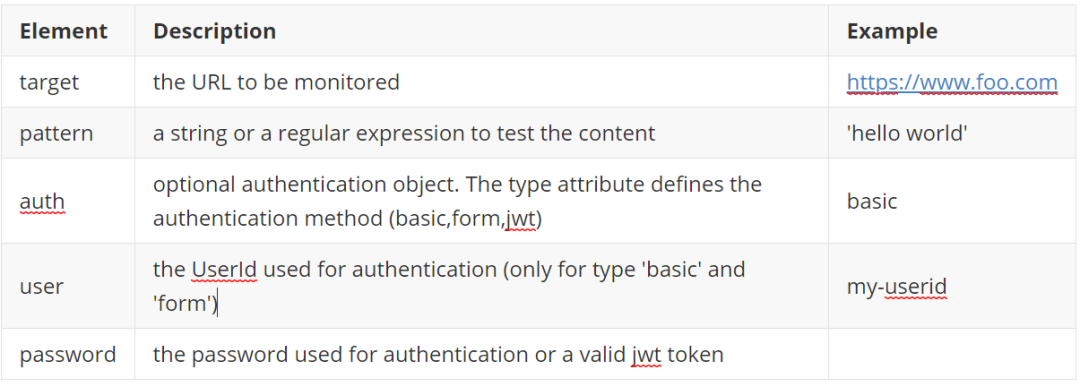Click the my-userid example text

pyautogui.click(x=897, y=286)
